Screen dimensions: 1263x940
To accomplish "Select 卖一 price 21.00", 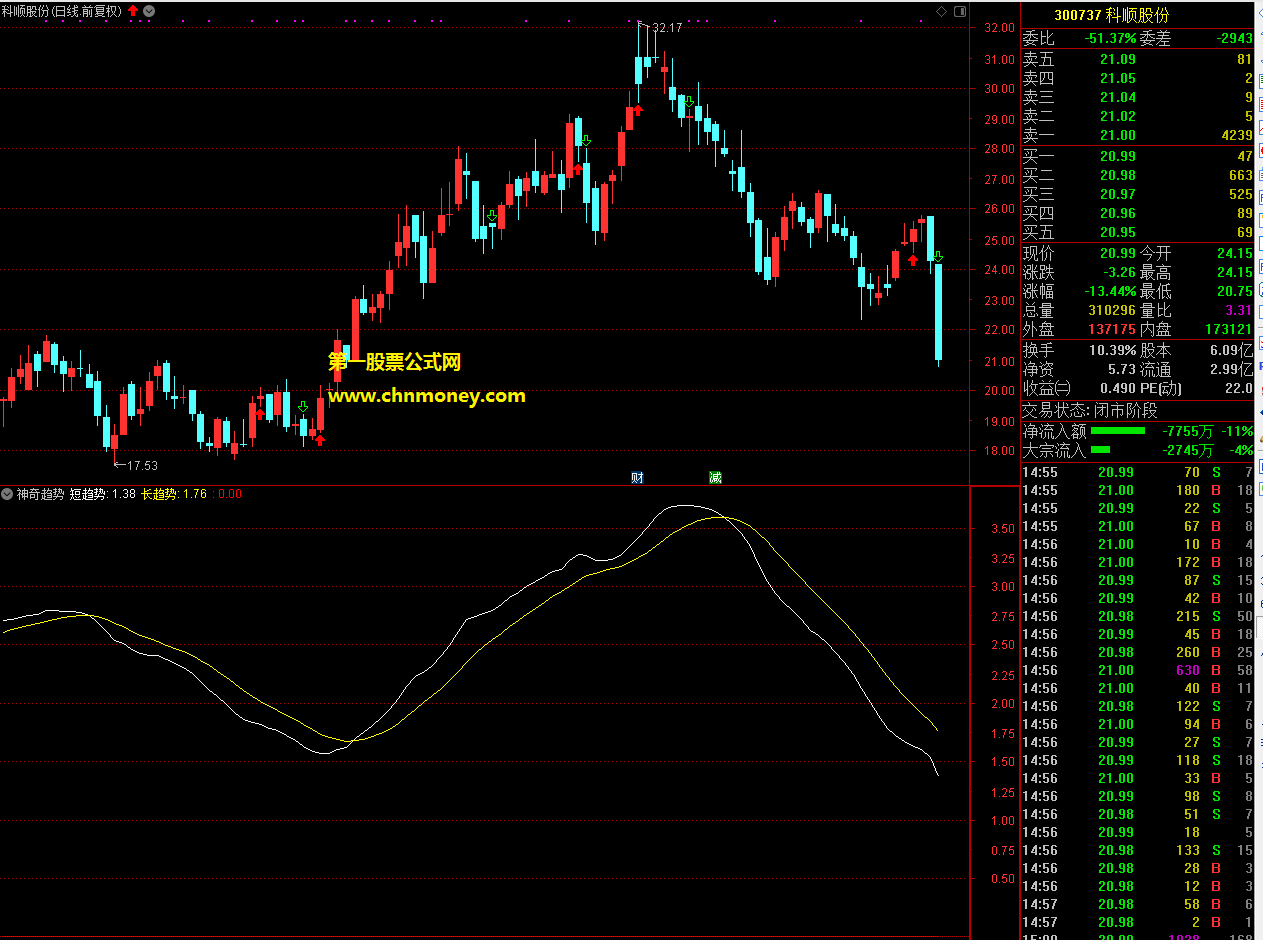I will [x=1118, y=135].
